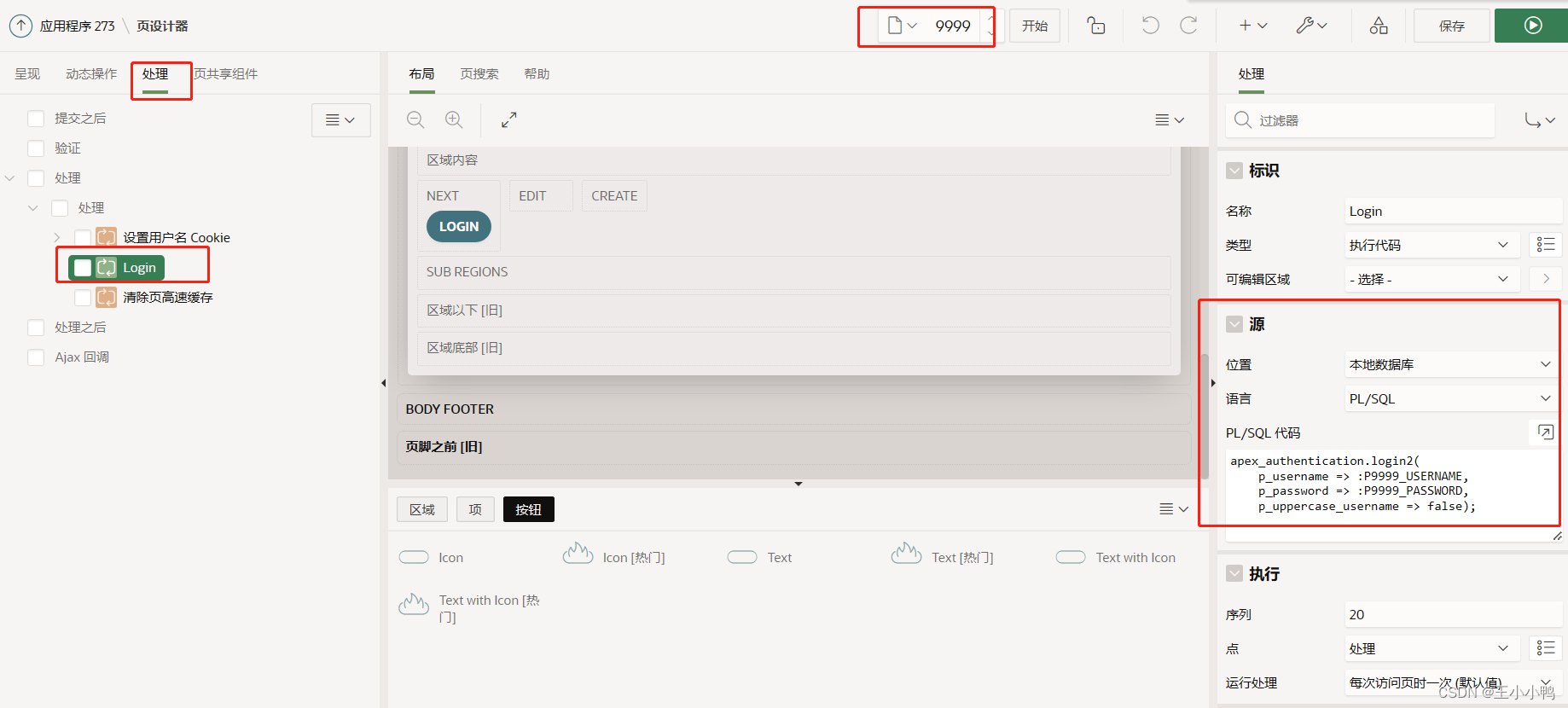Click the LOGIN button in layout
This screenshot has width=1568, height=708.
(x=459, y=226)
